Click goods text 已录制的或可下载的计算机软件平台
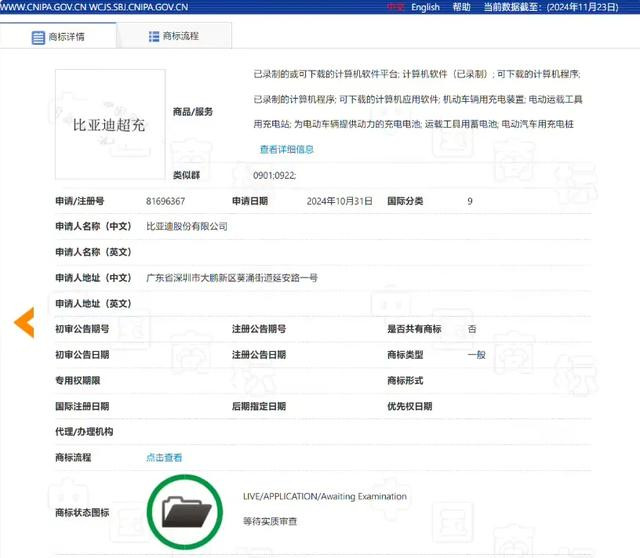This screenshot has width=640, height=558. coord(325,74)
